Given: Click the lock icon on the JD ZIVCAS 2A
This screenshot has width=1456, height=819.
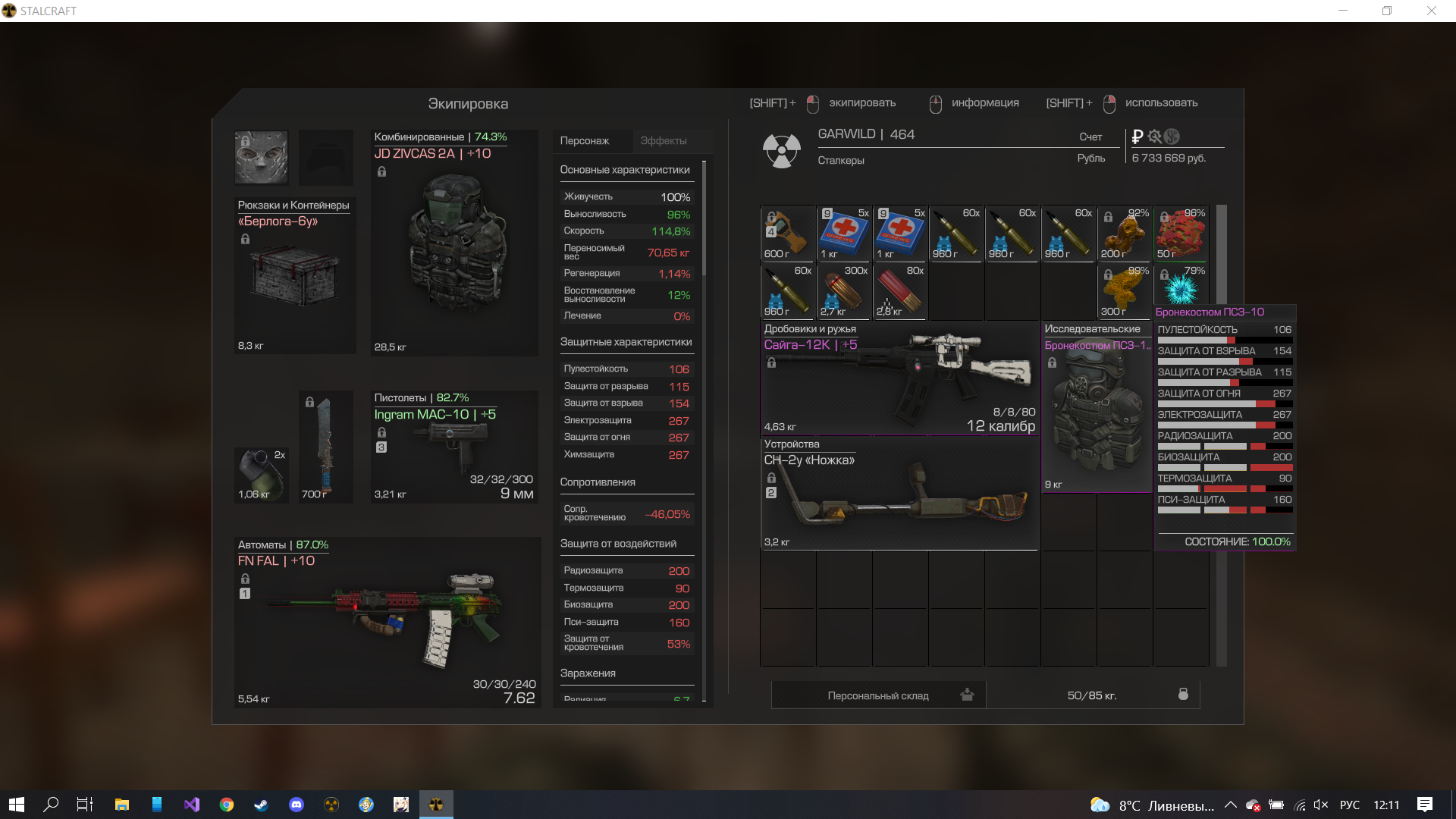Looking at the screenshot, I should tap(381, 171).
